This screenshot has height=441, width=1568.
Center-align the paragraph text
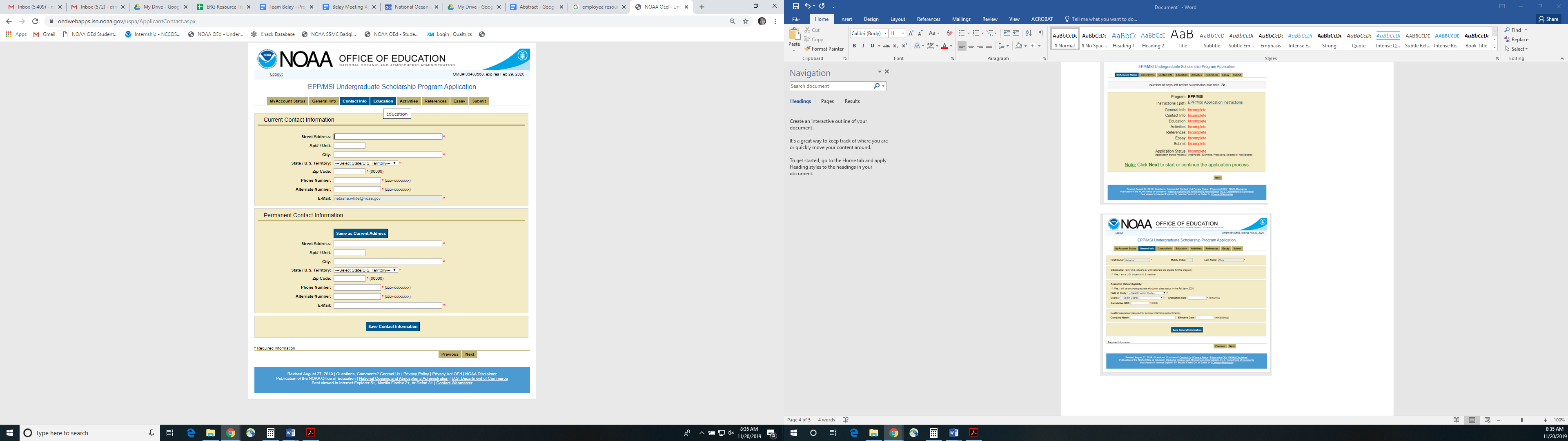tap(971, 46)
